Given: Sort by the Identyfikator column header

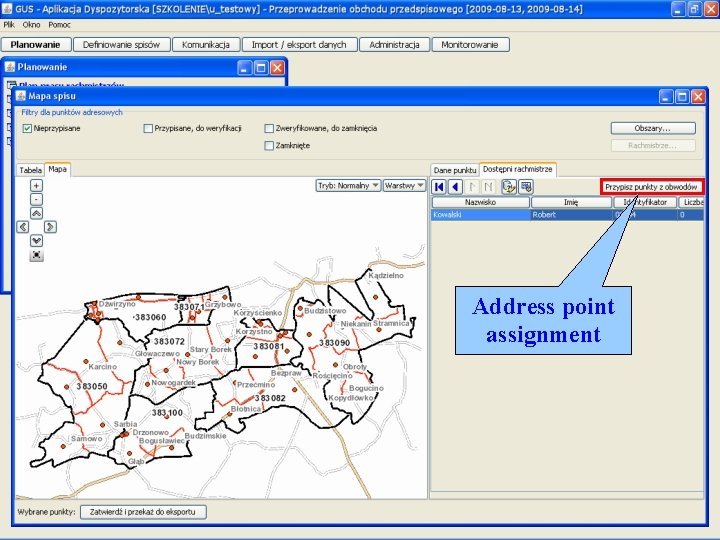Looking at the screenshot, I should click(x=645, y=202).
